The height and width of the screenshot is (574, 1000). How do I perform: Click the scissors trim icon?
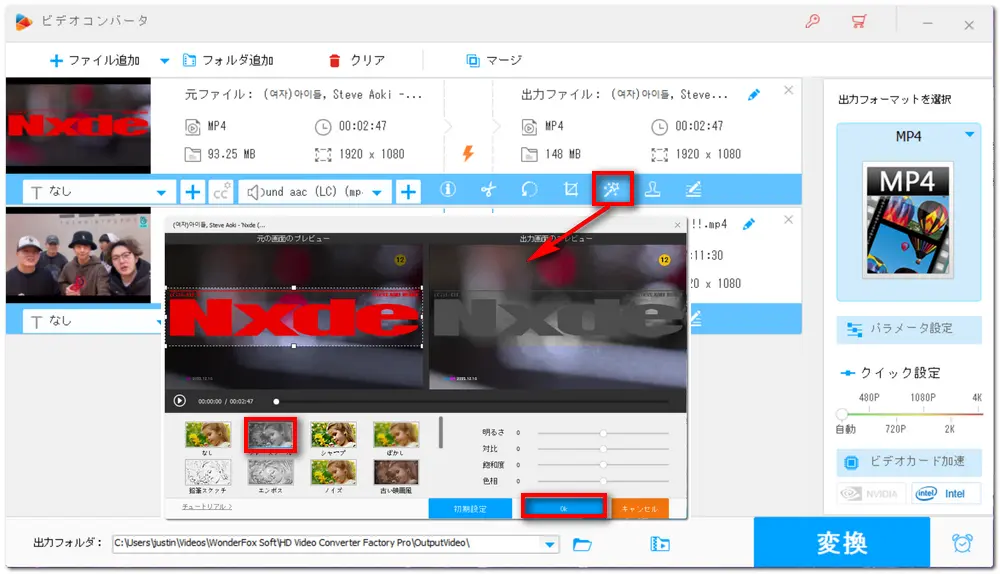tap(488, 190)
